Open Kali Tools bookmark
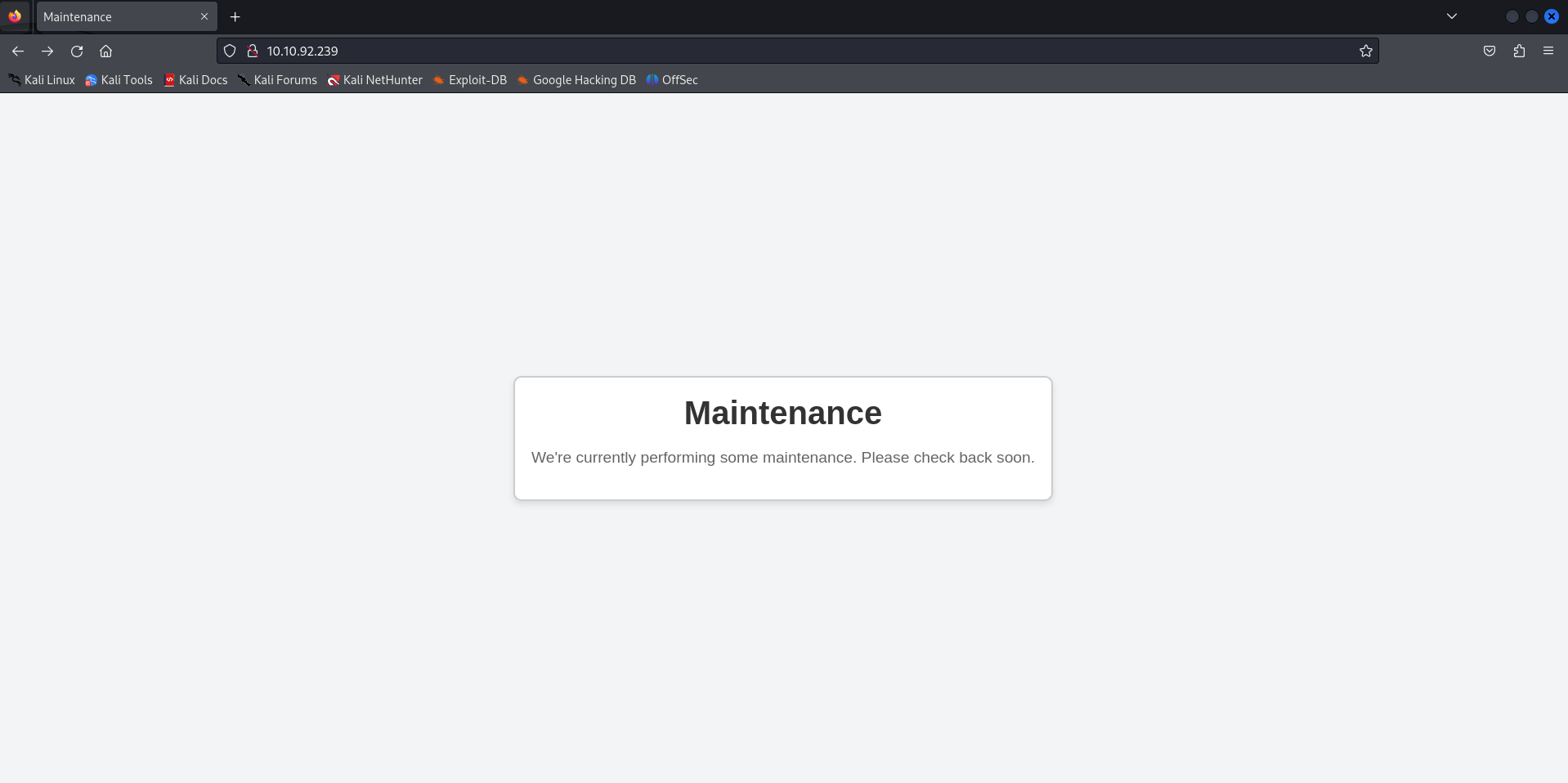This screenshot has width=1568, height=783. click(x=119, y=80)
